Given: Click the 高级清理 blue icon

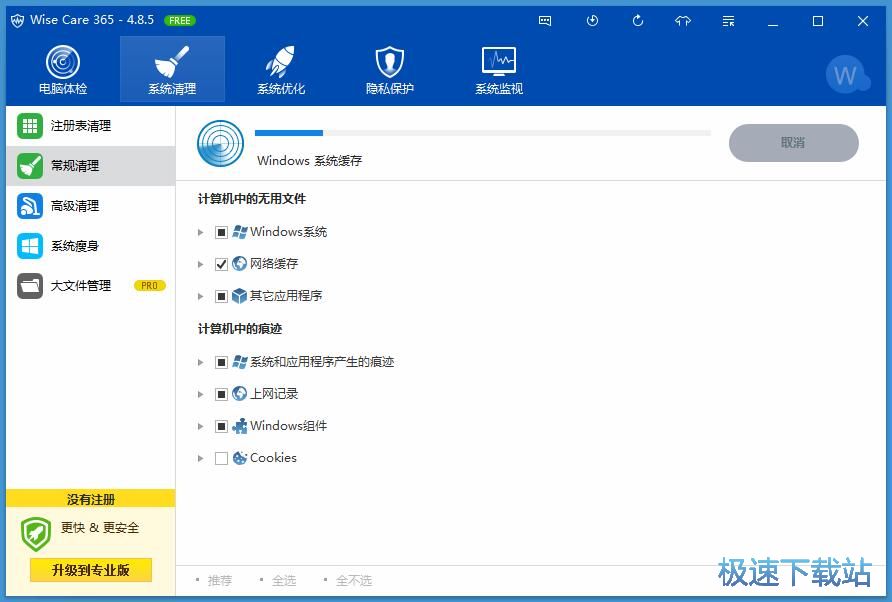Looking at the screenshot, I should (30, 205).
